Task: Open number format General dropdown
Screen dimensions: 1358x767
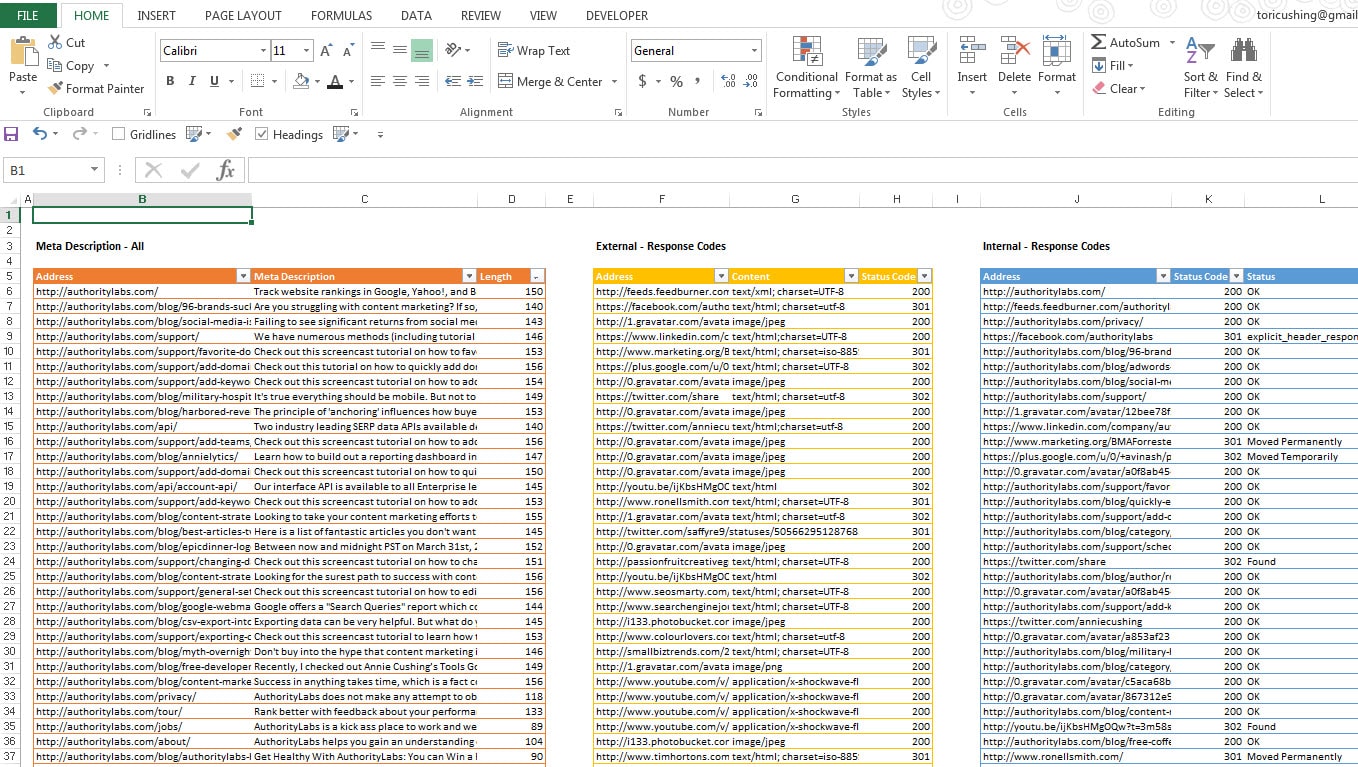Action: (754, 50)
